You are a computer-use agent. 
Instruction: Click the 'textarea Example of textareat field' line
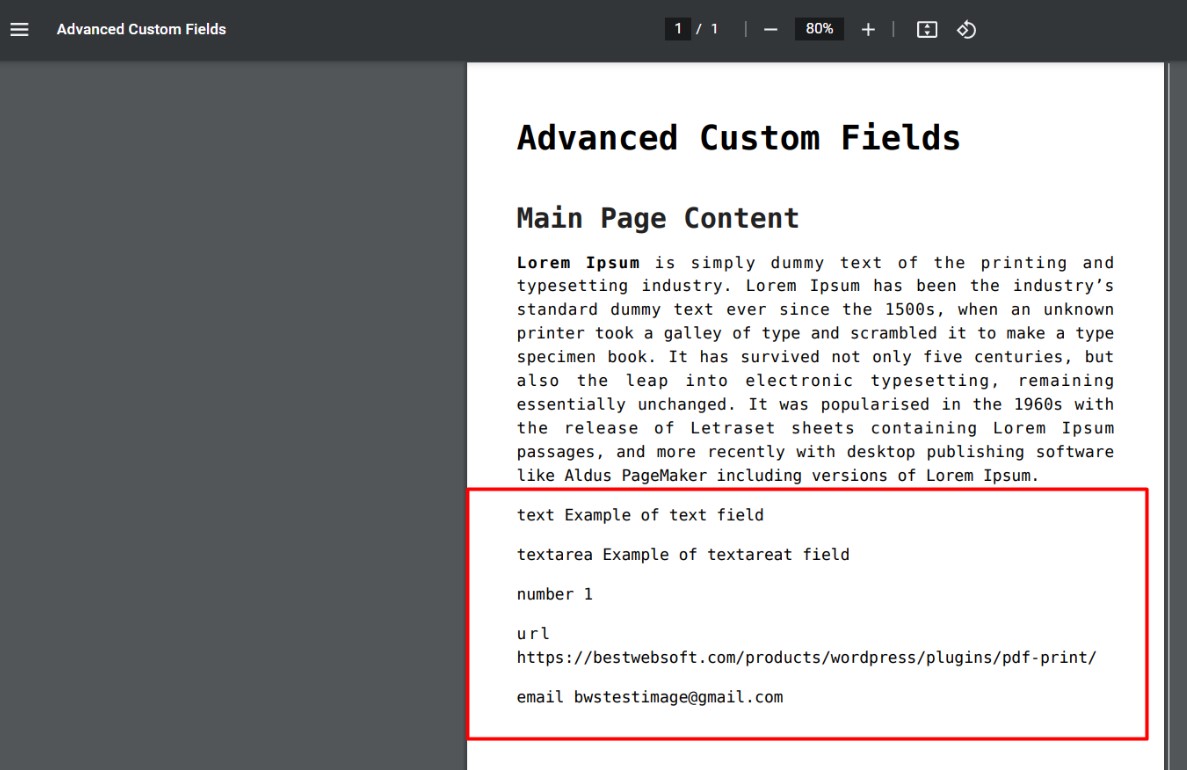tap(683, 554)
